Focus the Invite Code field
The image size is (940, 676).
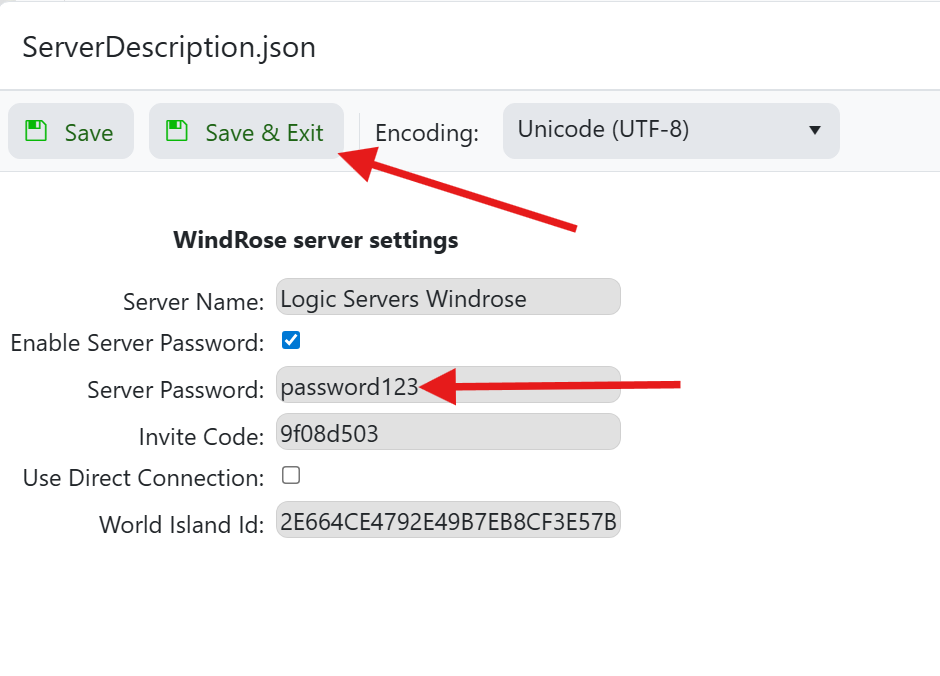click(448, 433)
